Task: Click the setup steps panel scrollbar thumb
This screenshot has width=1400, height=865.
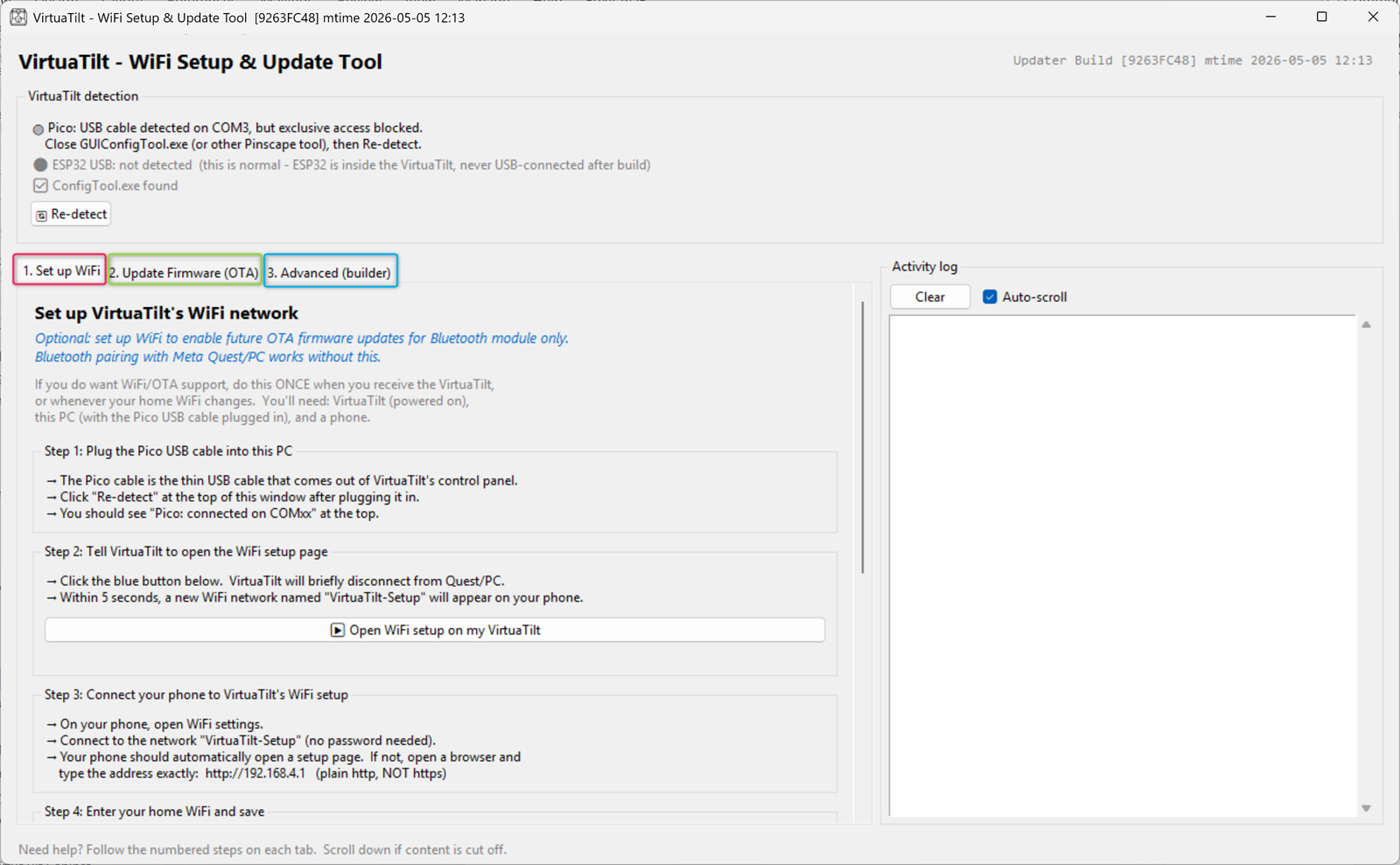Action: pos(863,437)
